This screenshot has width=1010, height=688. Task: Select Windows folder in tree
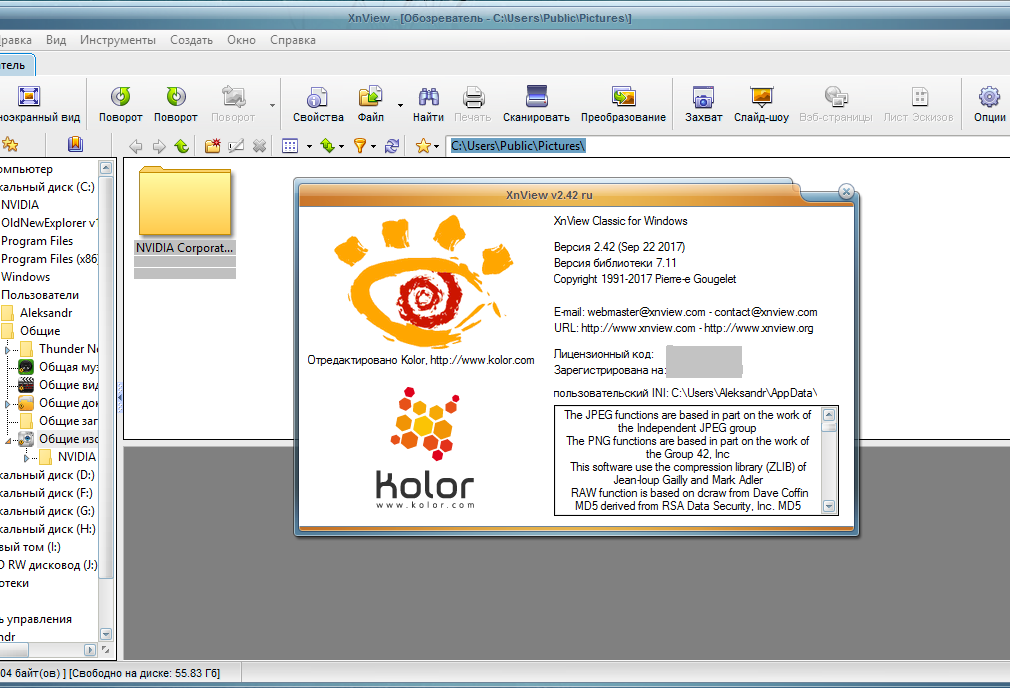click(x=26, y=277)
